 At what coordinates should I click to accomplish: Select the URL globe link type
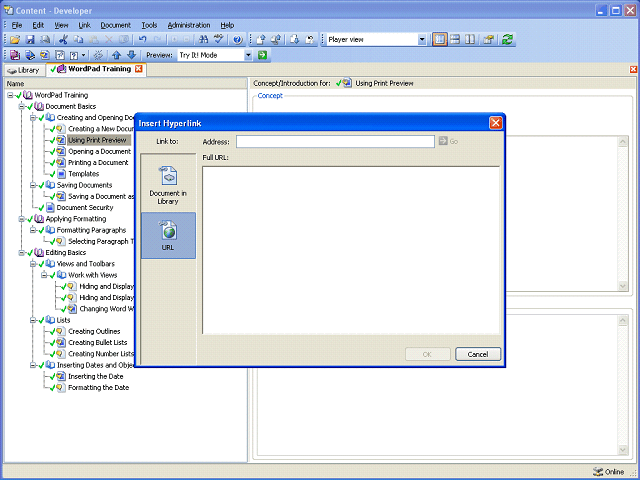click(x=168, y=235)
